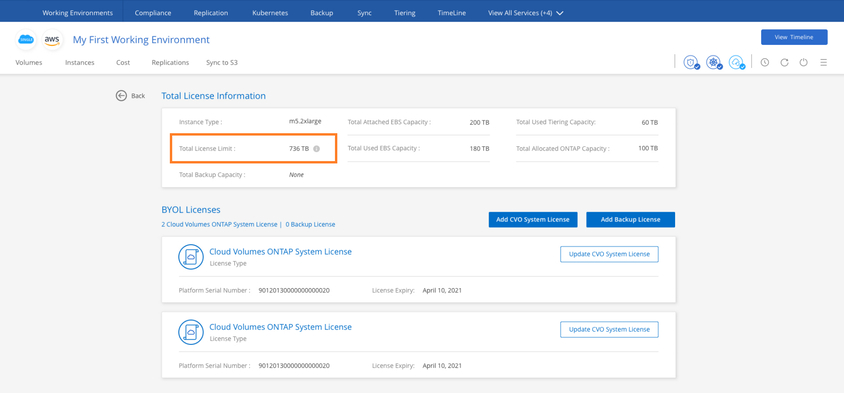Click second license April 10, 2021 expiry
The image size is (844, 393).
[442, 366]
